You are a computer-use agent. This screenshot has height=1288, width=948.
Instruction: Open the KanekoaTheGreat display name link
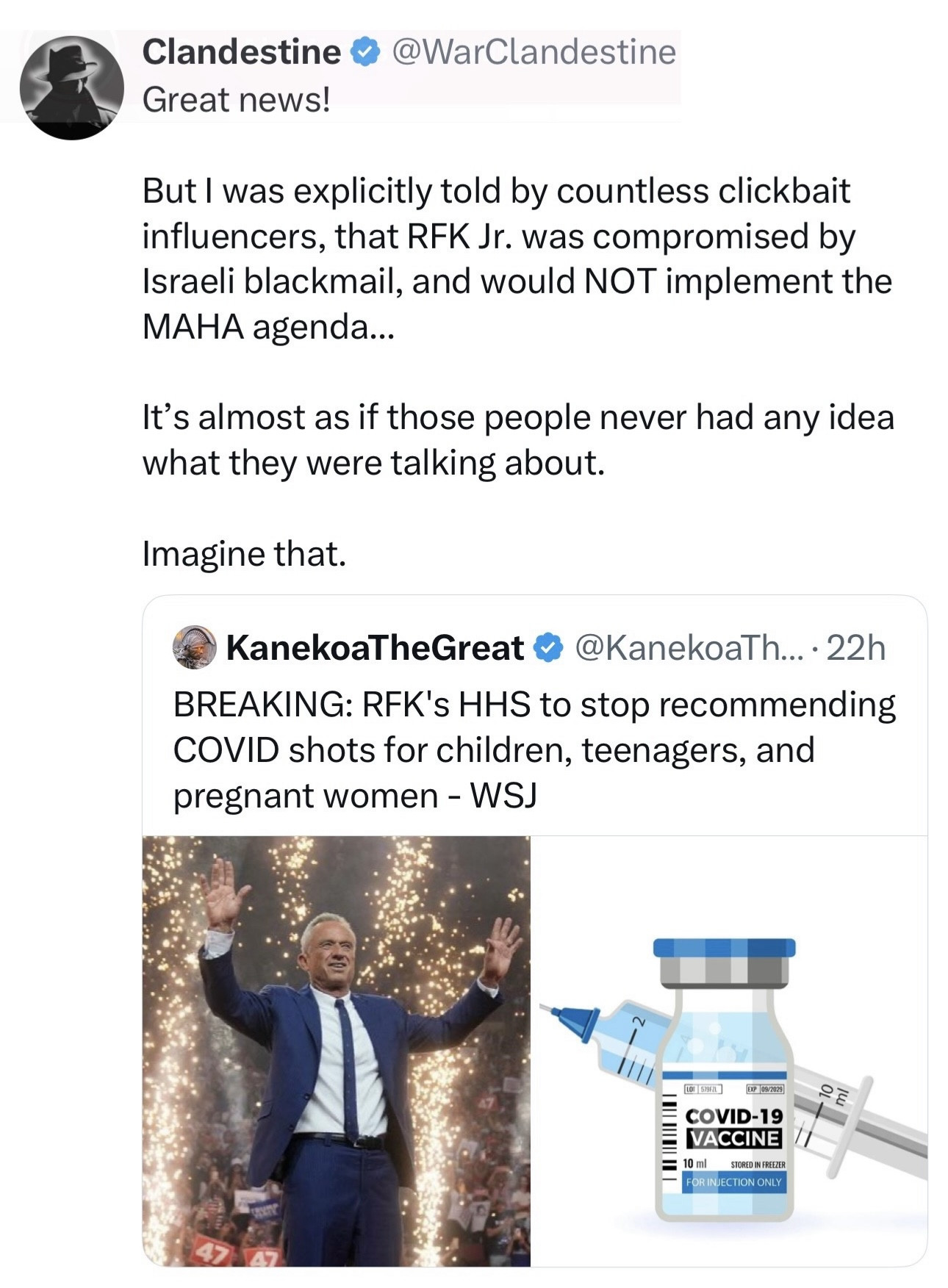375,647
